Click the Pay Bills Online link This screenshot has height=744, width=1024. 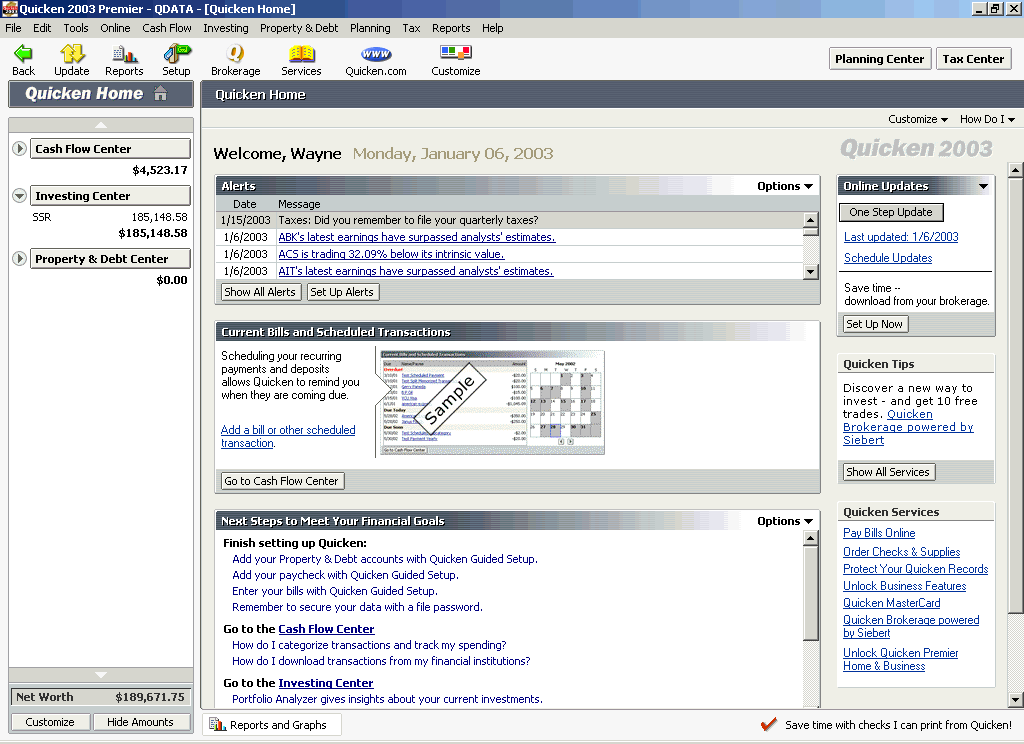[x=879, y=533]
